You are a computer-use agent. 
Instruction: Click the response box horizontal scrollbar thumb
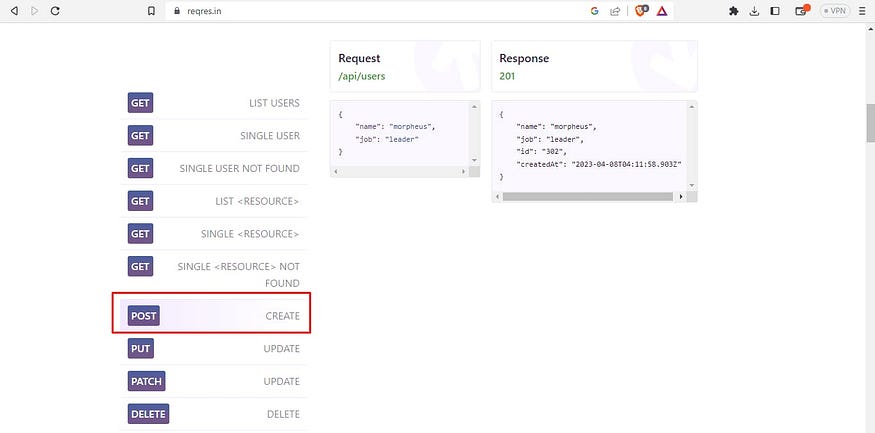tap(588, 197)
